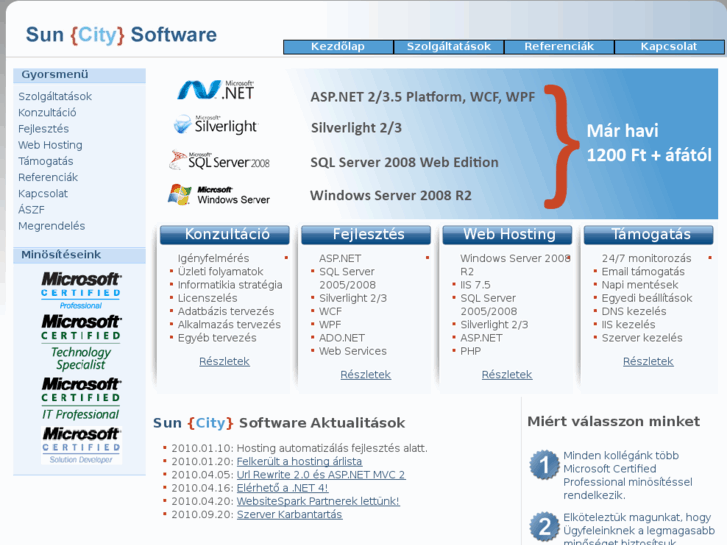Click the Microsoft Windows Server logo

tap(219, 195)
